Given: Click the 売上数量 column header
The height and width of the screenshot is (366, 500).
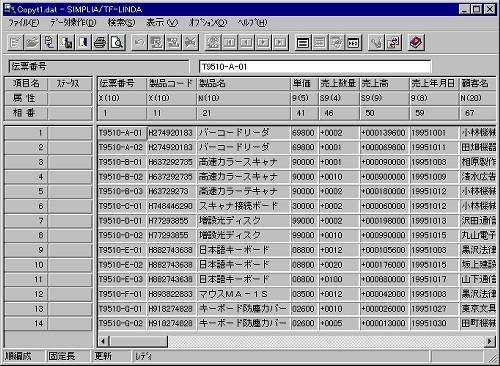Looking at the screenshot, I should 339,83.
